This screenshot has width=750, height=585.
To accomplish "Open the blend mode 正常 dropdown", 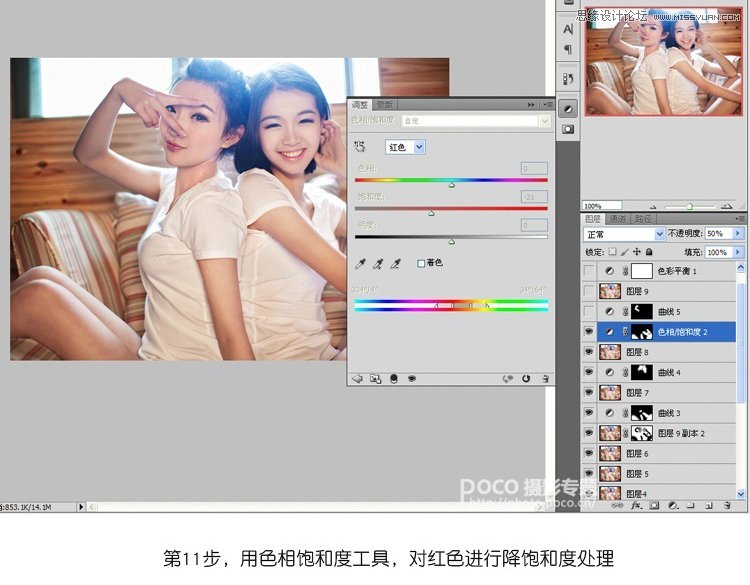I will (x=626, y=234).
